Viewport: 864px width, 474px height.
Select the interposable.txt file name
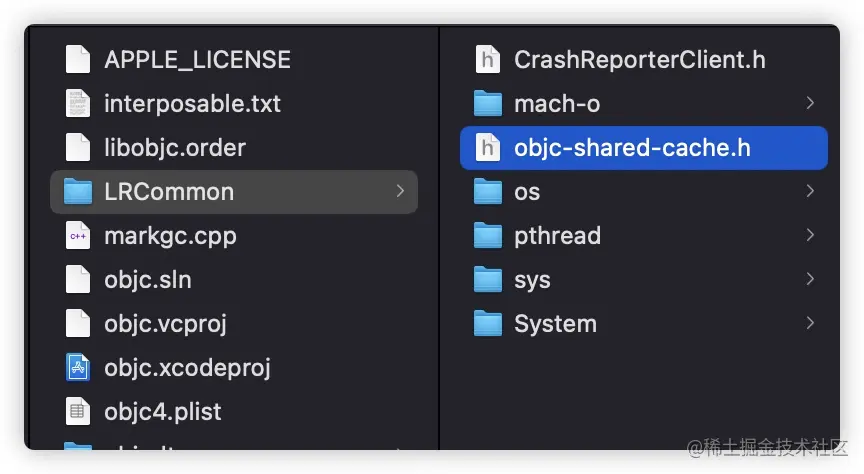(x=192, y=104)
